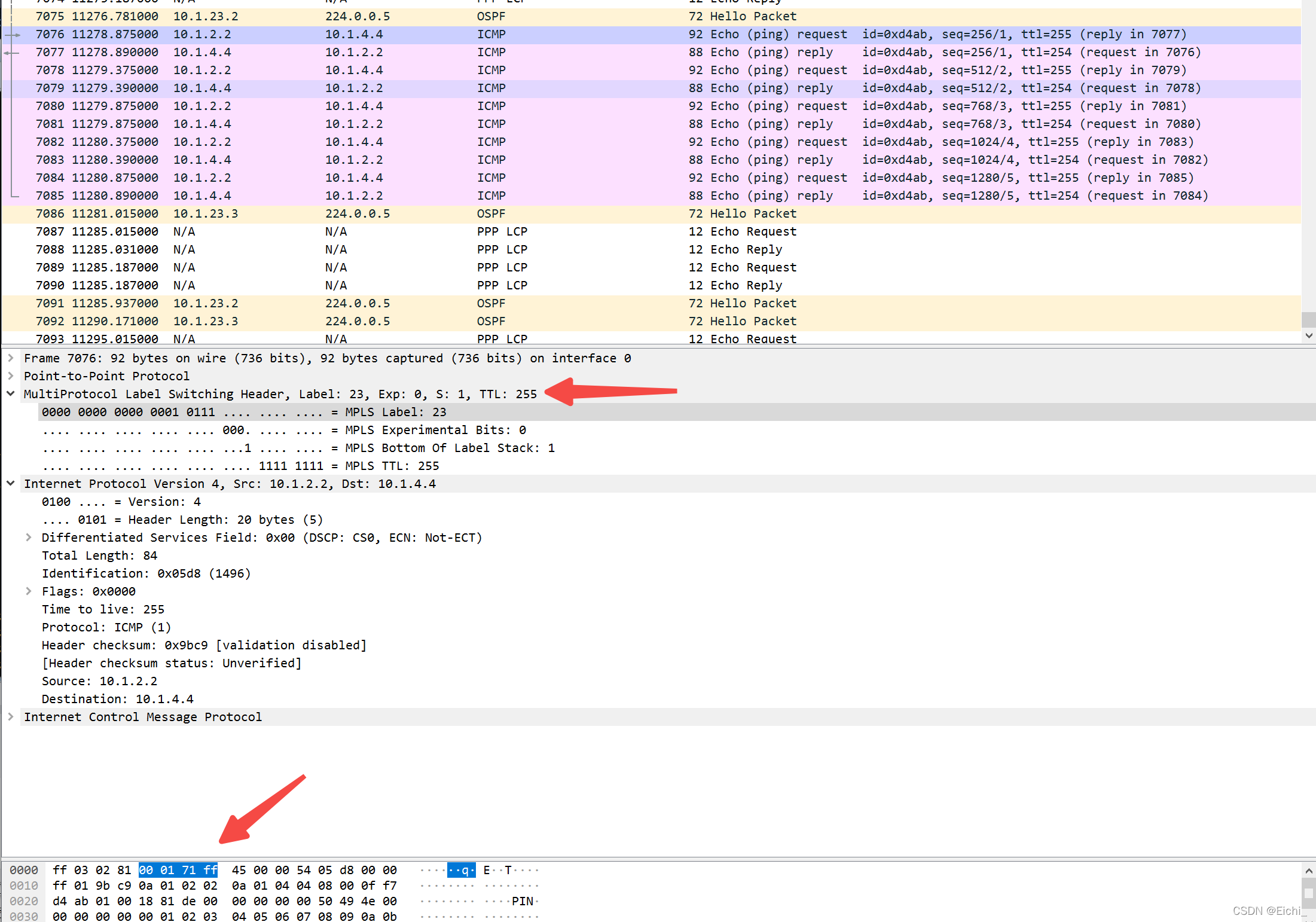Click hex offset 0010 row bytes

pyautogui.click(x=225, y=886)
